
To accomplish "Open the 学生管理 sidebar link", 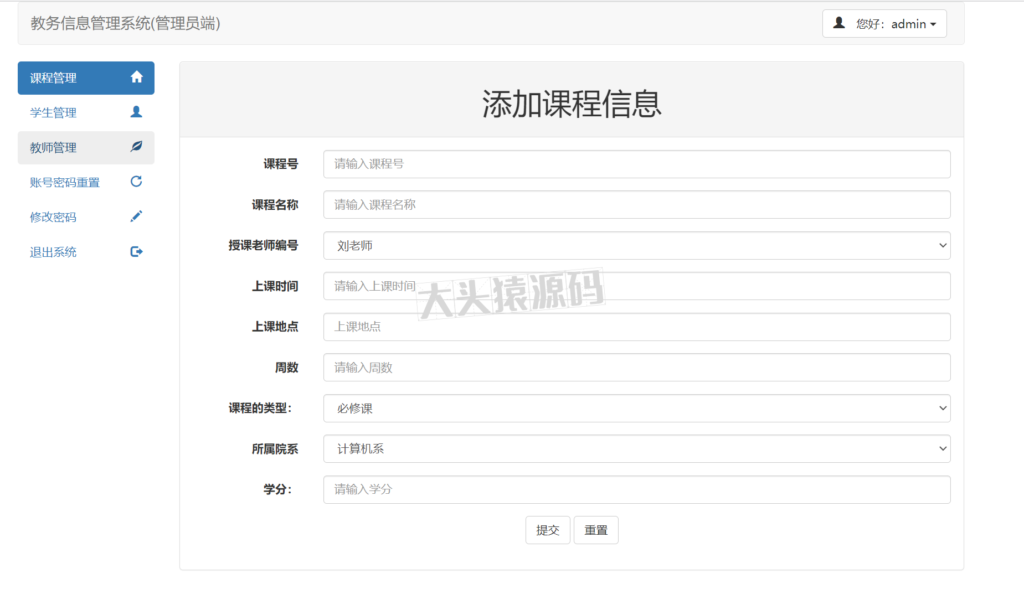I will tap(86, 112).
